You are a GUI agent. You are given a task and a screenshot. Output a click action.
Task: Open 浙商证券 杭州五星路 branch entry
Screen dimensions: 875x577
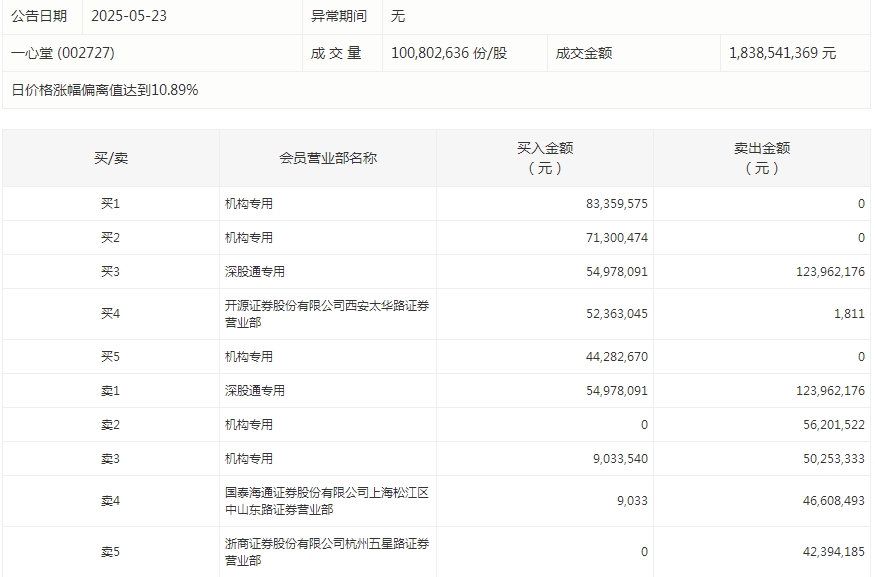[327, 552]
